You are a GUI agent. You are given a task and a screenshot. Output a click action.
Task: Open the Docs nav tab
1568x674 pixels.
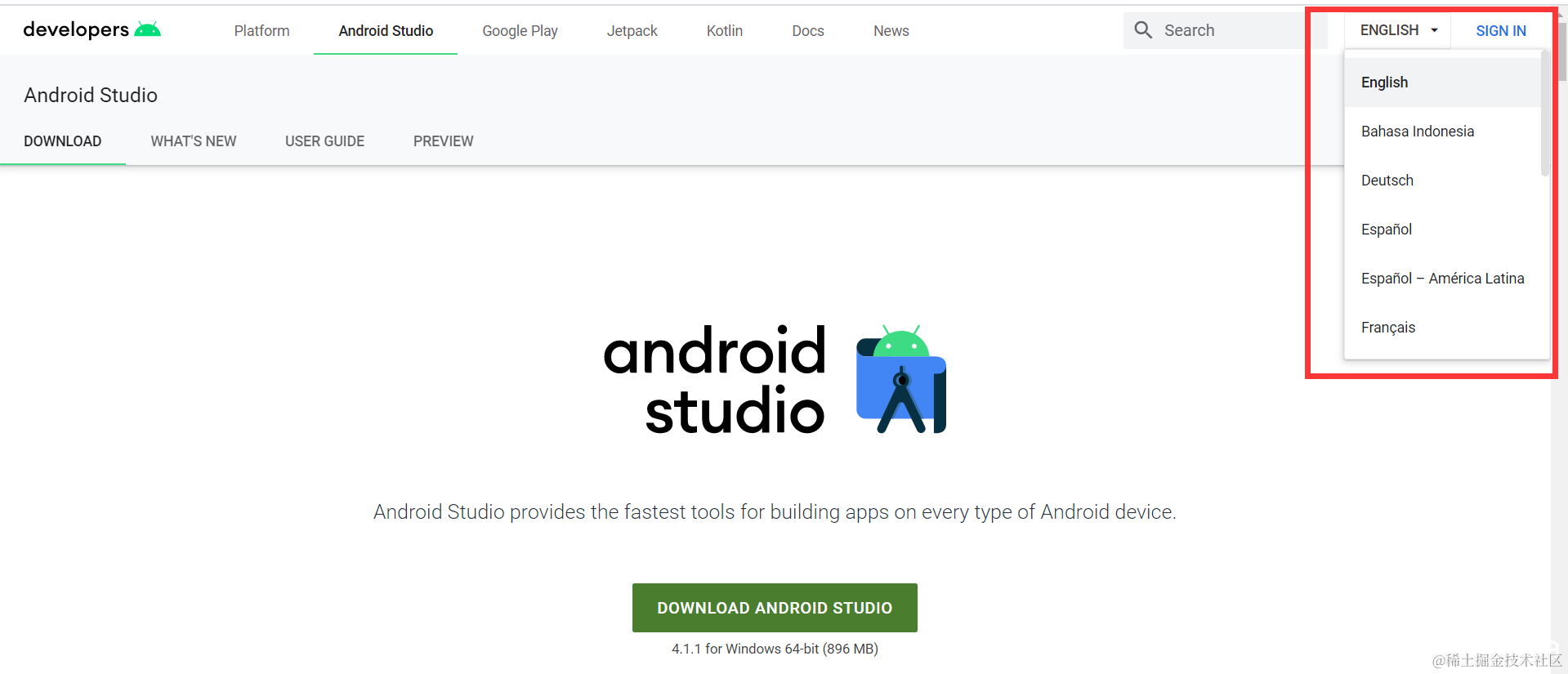(808, 30)
